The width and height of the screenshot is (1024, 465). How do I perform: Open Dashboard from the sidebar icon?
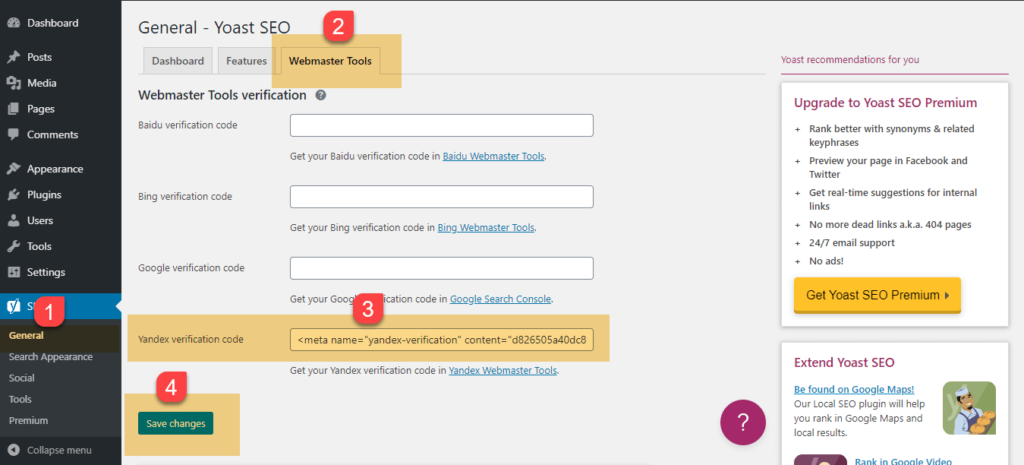(13, 23)
